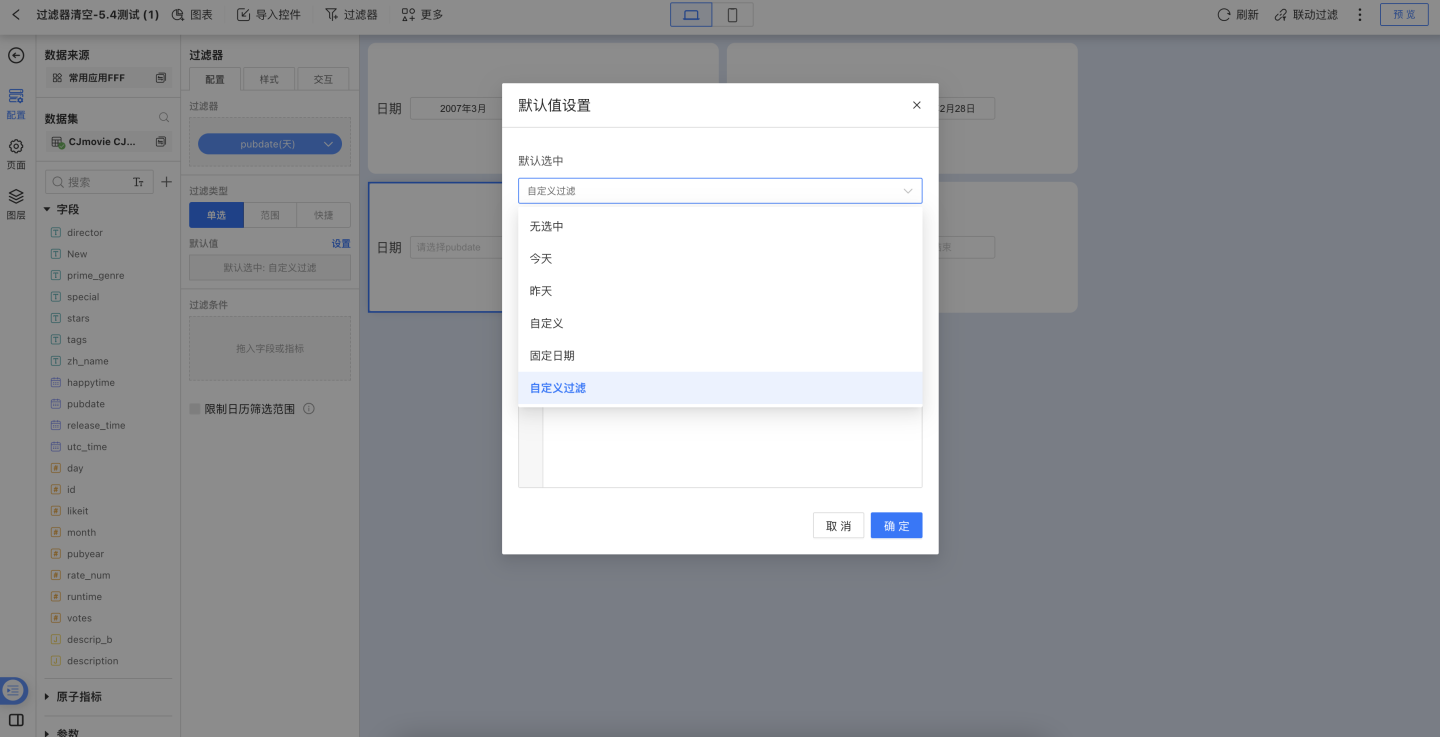Screen dimensions: 1440x737
Task: Click the back arrow beside the dashboard title
Action: tap(15, 15)
